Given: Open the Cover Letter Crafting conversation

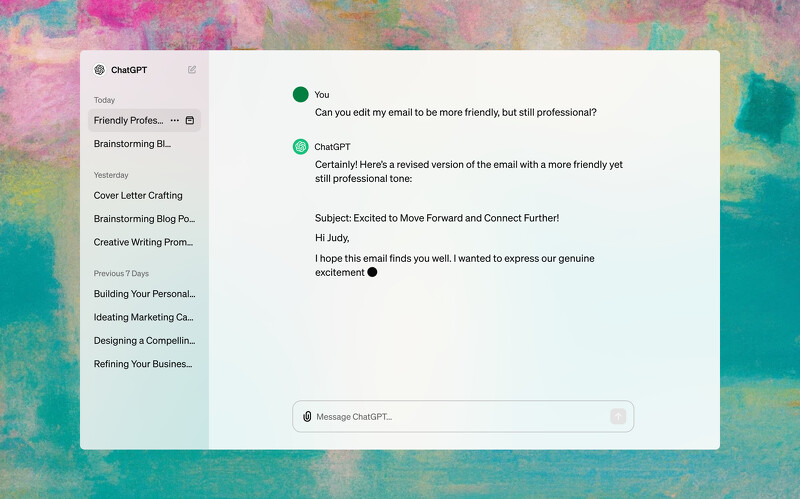Looking at the screenshot, I should coord(138,196).
